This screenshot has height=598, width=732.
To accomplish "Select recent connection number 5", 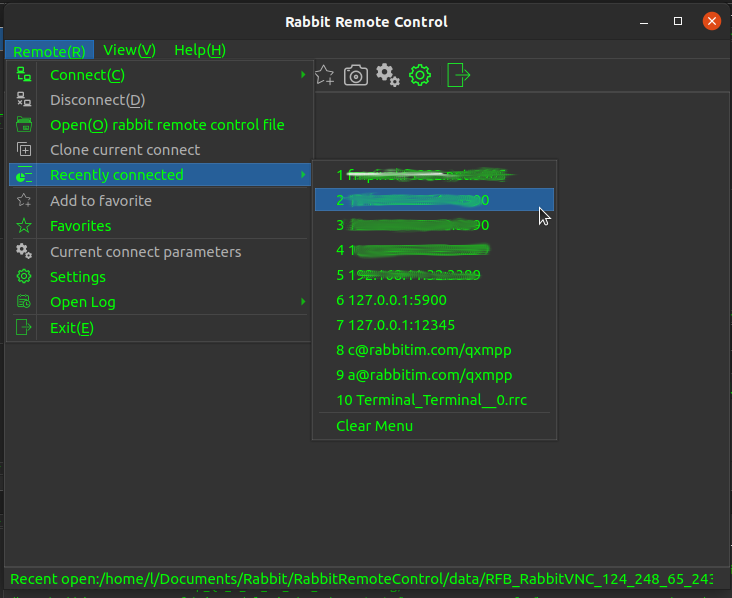I will pos(434,275).
